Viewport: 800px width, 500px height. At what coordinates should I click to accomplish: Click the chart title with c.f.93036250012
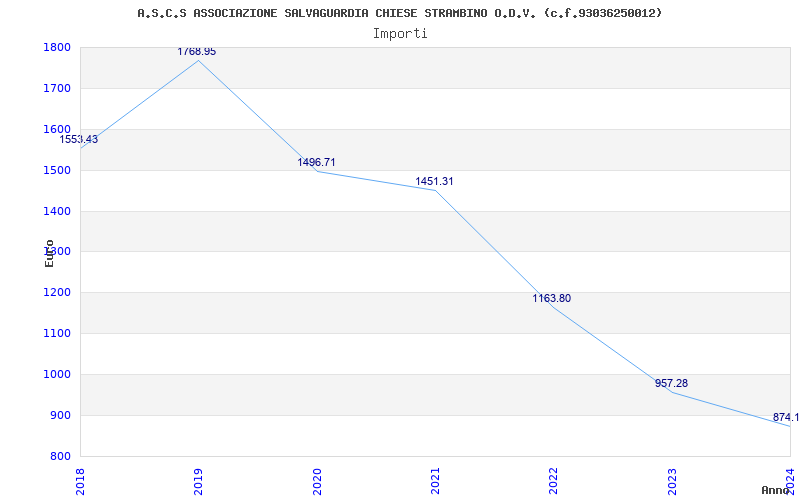pyautogui.click(x=399, y=13)
